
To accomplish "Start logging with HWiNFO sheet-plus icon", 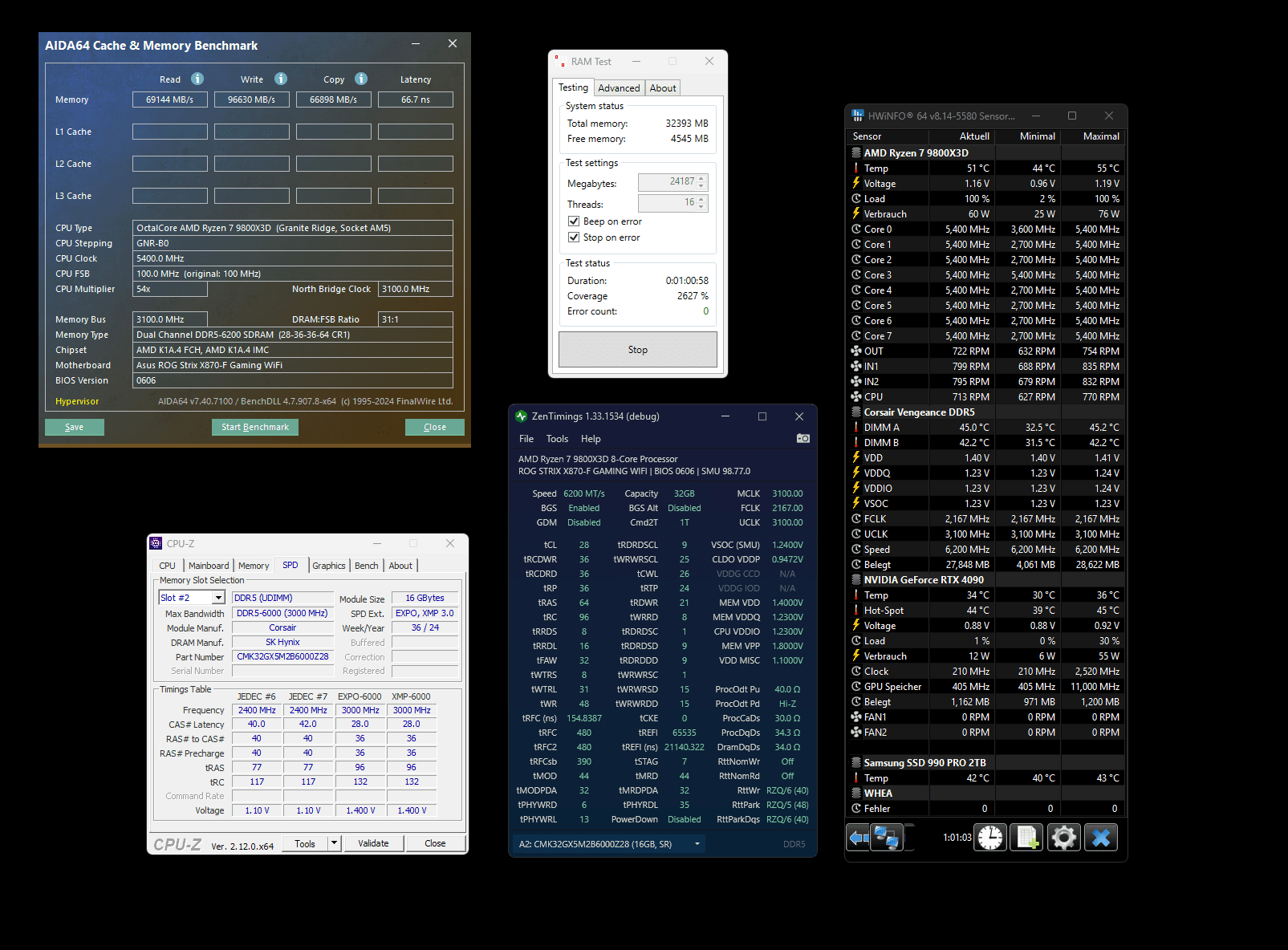I will coord(1027,838).
